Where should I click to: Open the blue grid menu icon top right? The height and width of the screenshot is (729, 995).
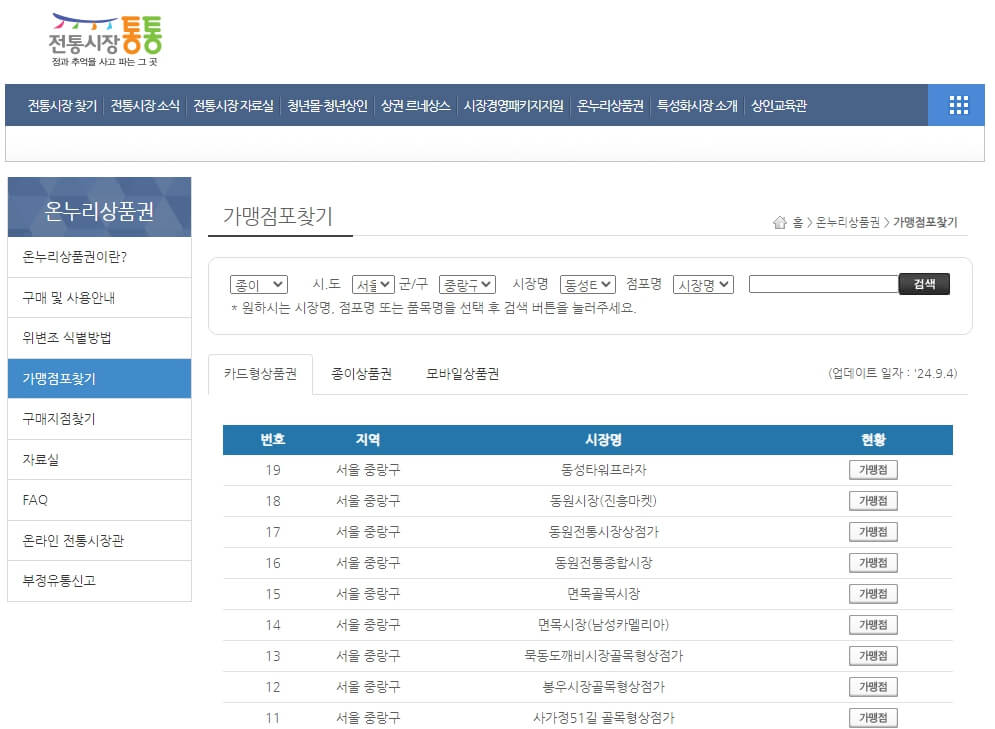click(x=957, y=104)
